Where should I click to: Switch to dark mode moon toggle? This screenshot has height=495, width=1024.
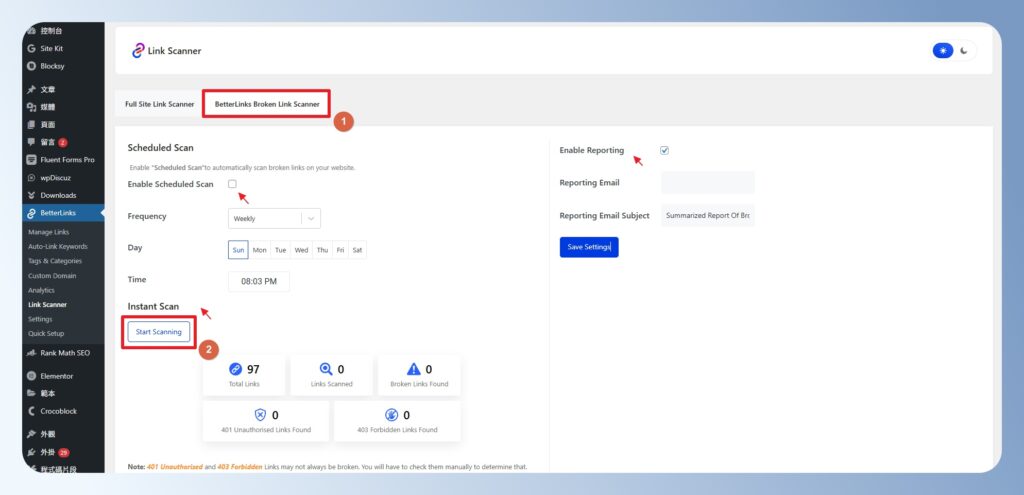[x=964, y=50]
